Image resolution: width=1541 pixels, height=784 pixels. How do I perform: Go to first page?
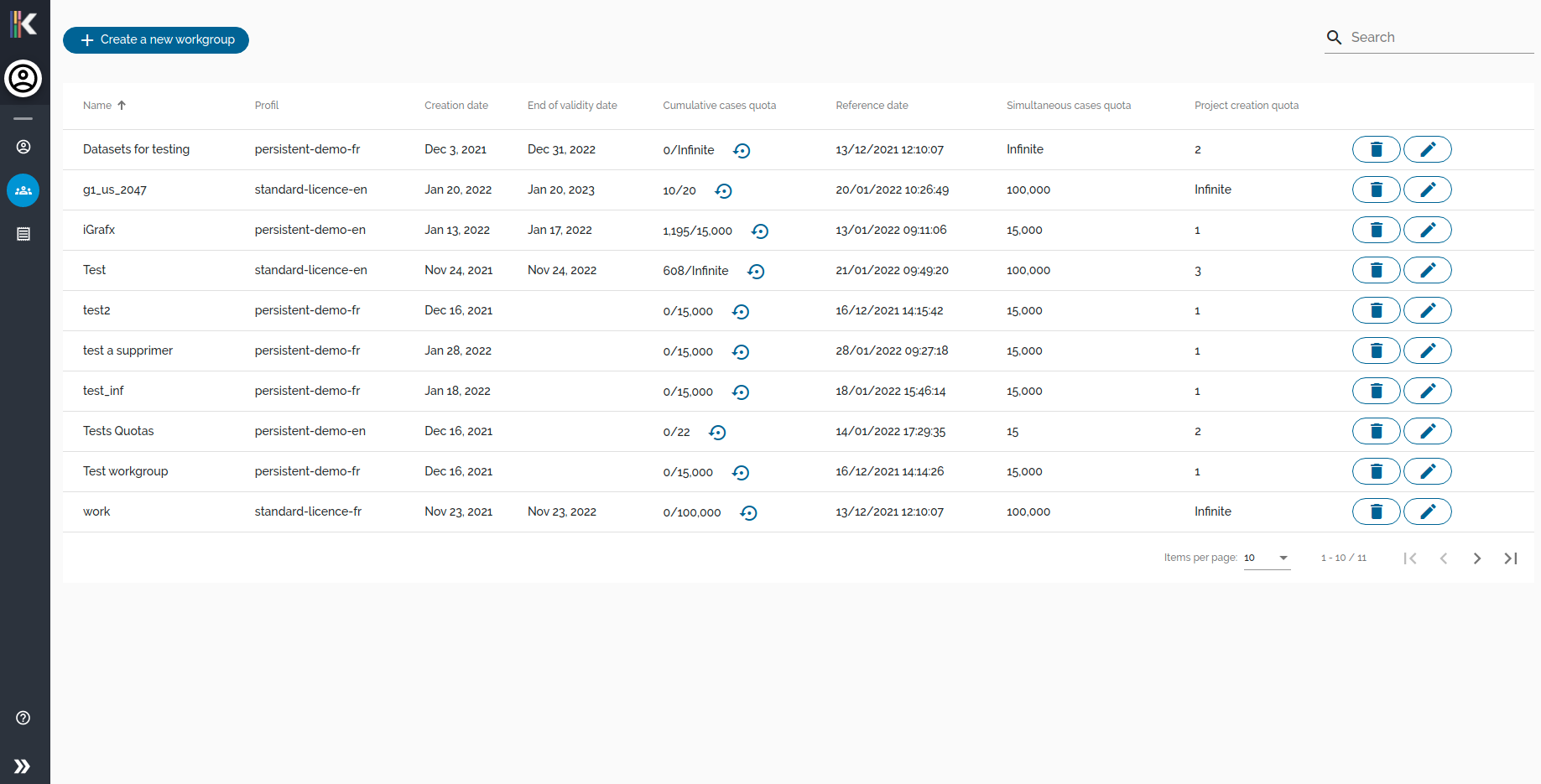[x=1410, y=558]
